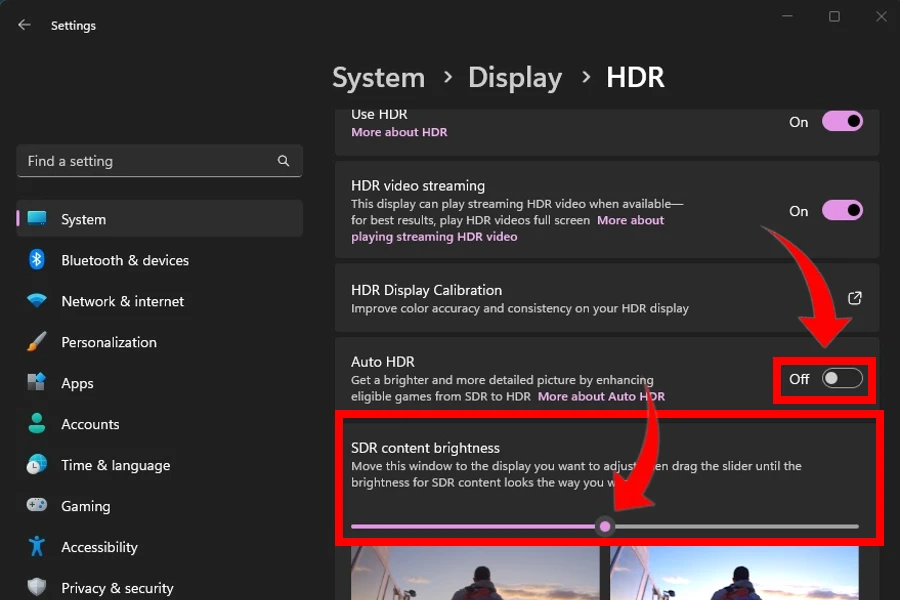This screenshot has height=600, width=900.
Task: Click the Accessibility figure icon
Action: click(37, 546)
